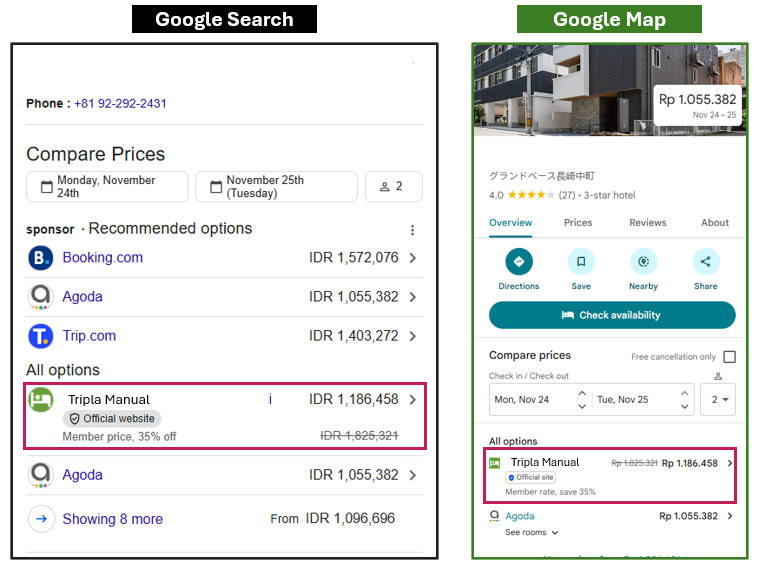Image resolution: width=757 pixels, height=570 pixels.
Task: Open the Monday, November 24th date field
Action: [107, 187]
